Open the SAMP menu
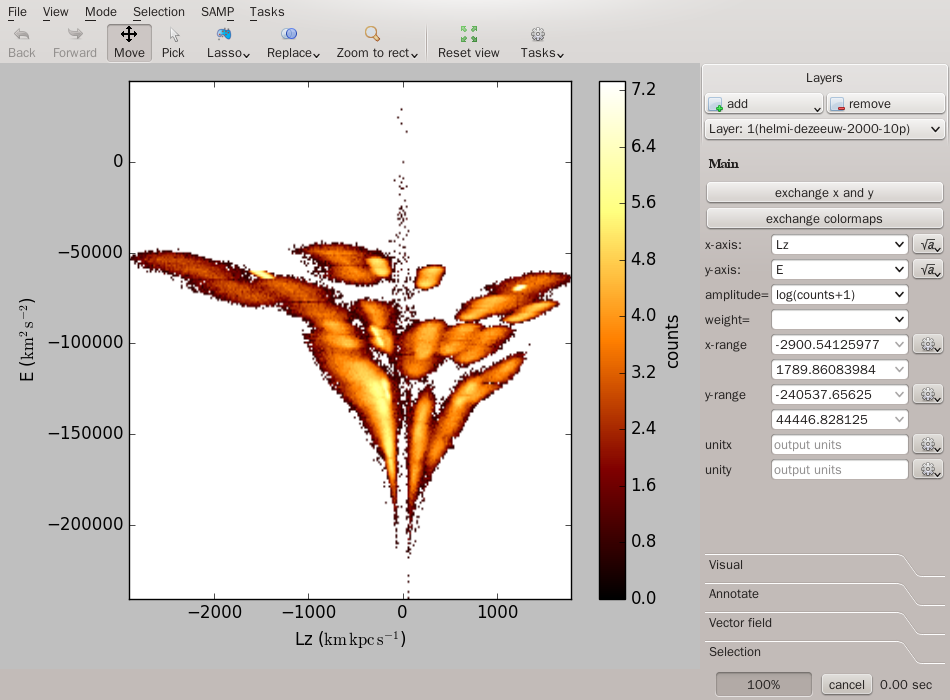Screen dimensions: 950x700 tap(218, 12)
